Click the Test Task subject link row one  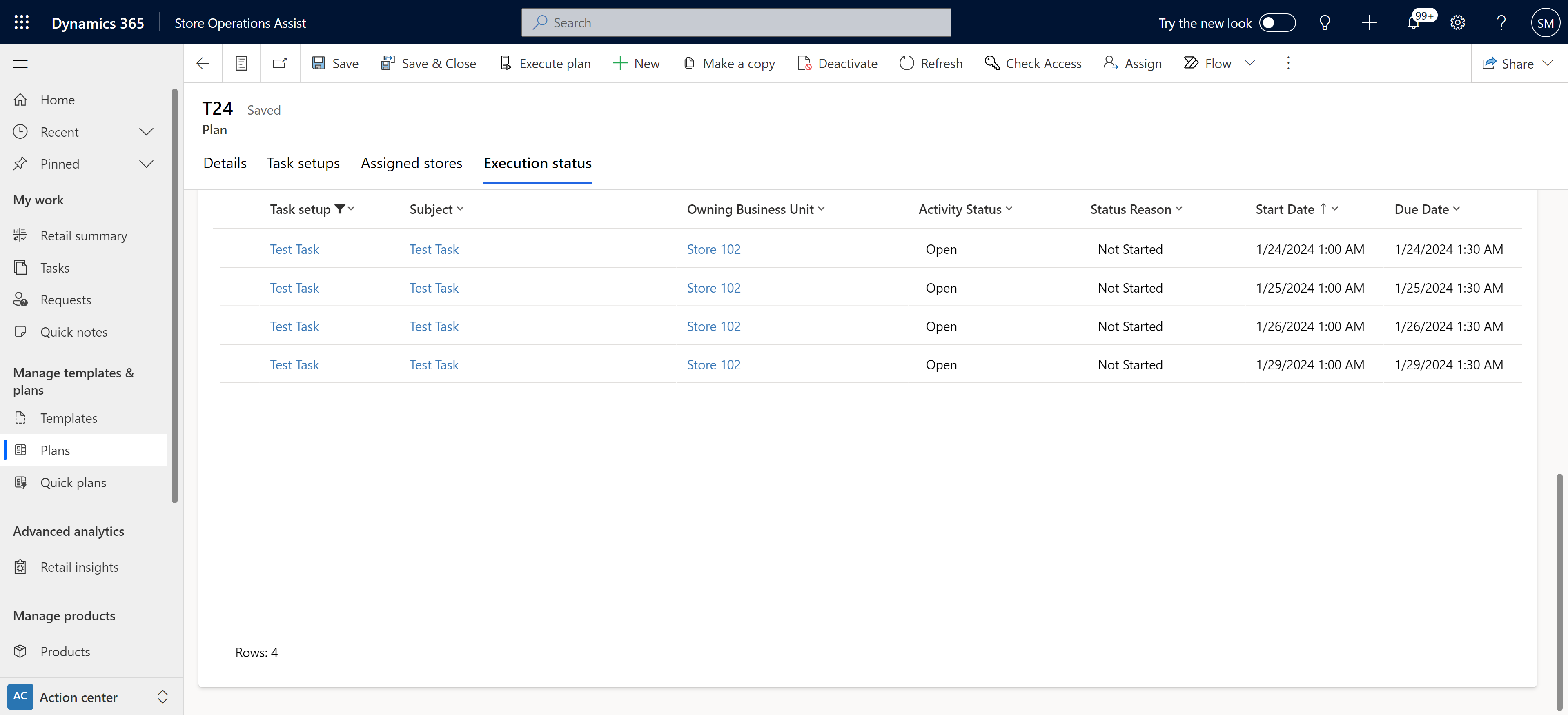[x=433, y=248]
